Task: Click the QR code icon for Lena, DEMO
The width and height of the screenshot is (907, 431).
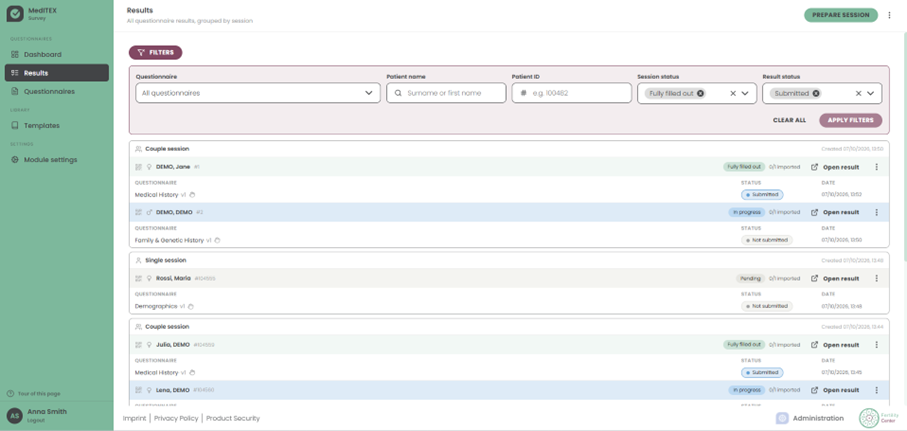Action: [x=138, y=390]
